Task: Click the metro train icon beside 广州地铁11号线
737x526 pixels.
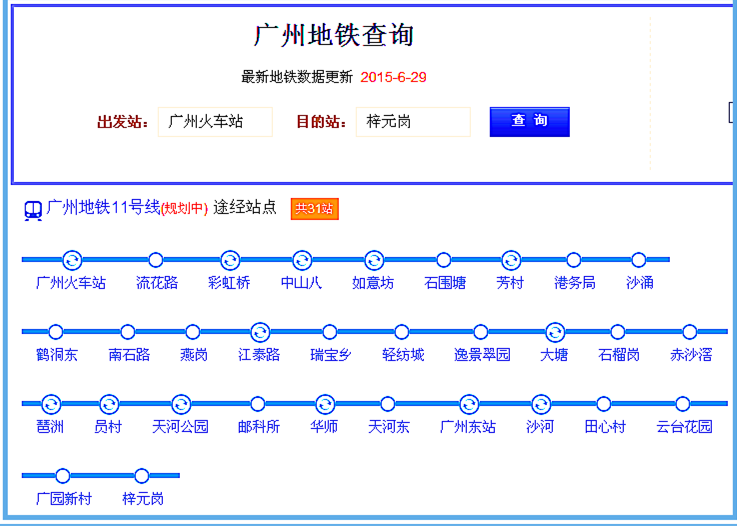Action: pyautogui.click(x=33, y=211)
